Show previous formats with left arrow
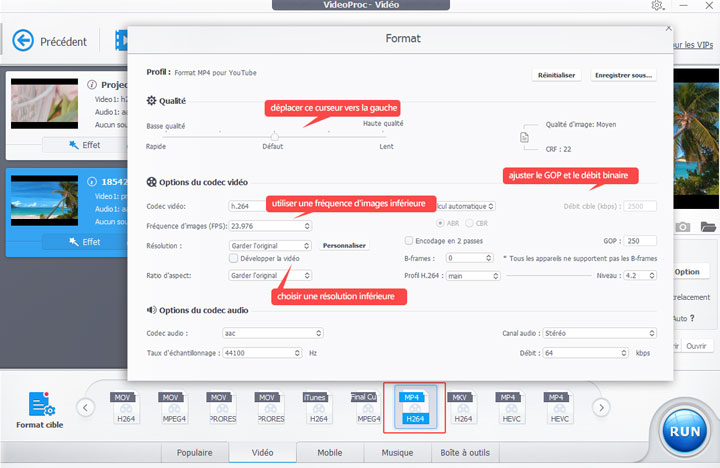The height and width of the screenshot is (468, 720). (x=85, y=407)
